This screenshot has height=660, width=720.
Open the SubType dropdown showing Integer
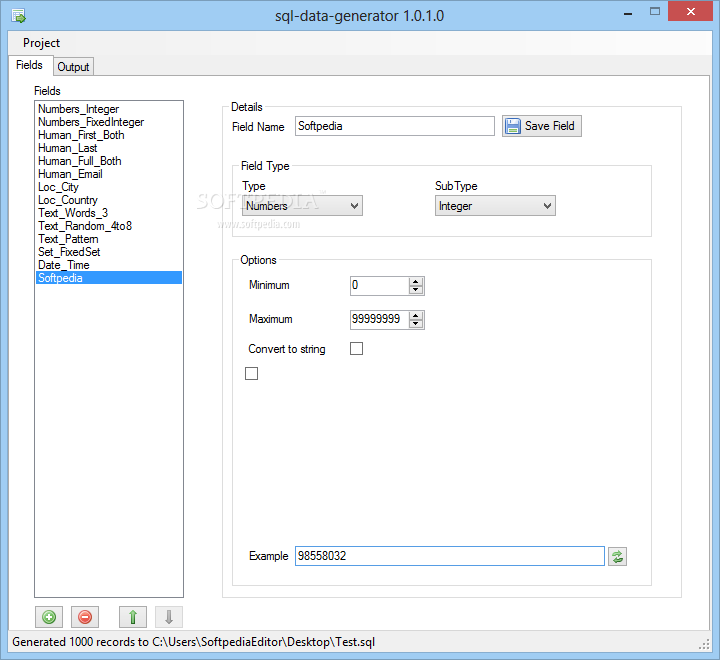[495, 206]
